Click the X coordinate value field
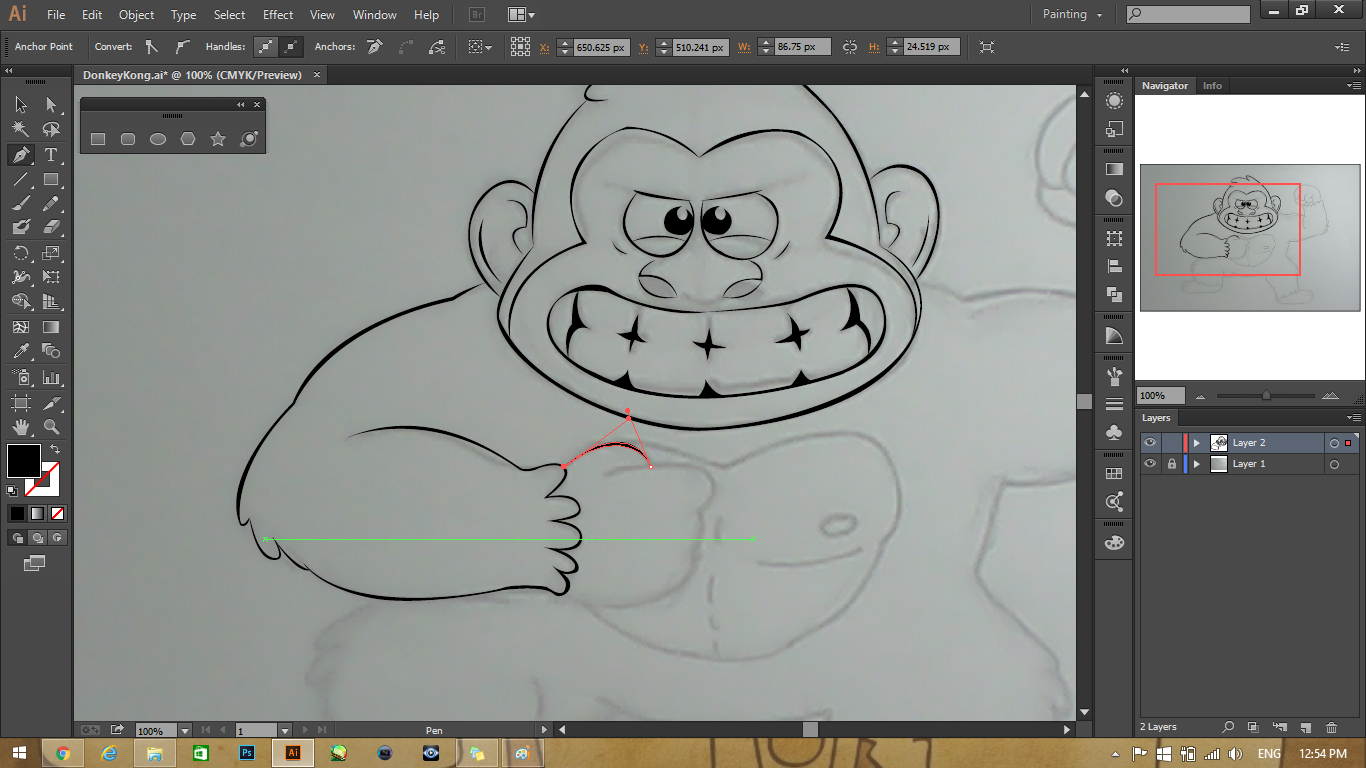 pyautogui.click(x=601, y=47)
